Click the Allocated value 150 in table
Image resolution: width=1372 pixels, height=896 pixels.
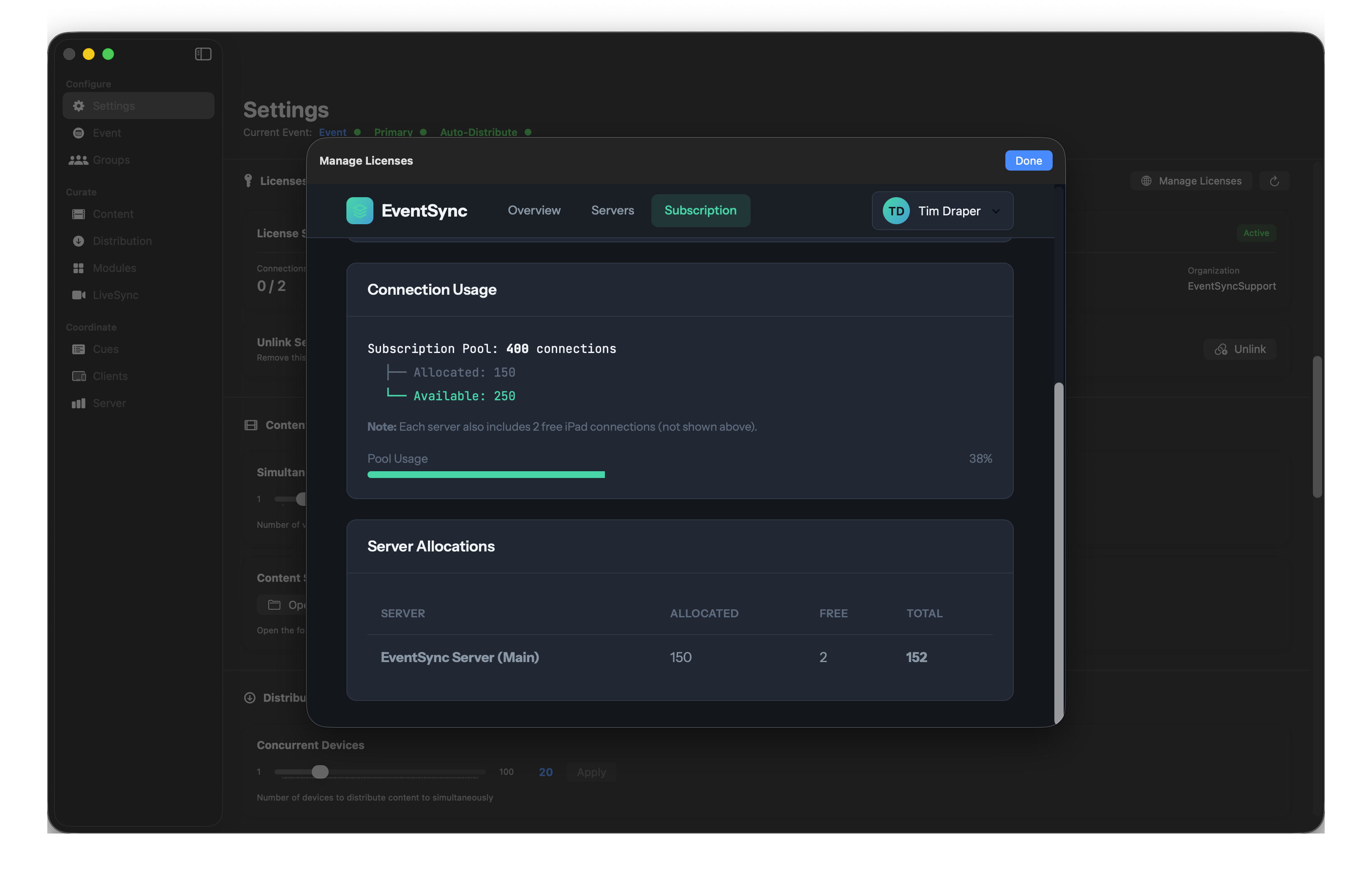680,657
